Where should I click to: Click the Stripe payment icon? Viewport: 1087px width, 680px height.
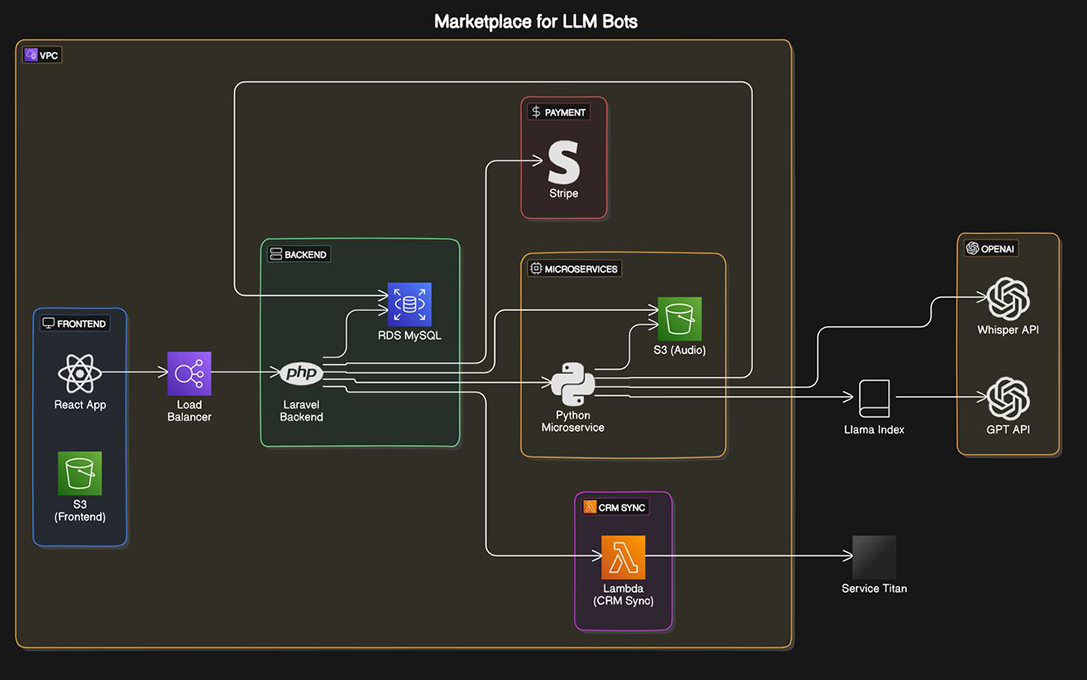pyautogui.click(x=563, y=160)
